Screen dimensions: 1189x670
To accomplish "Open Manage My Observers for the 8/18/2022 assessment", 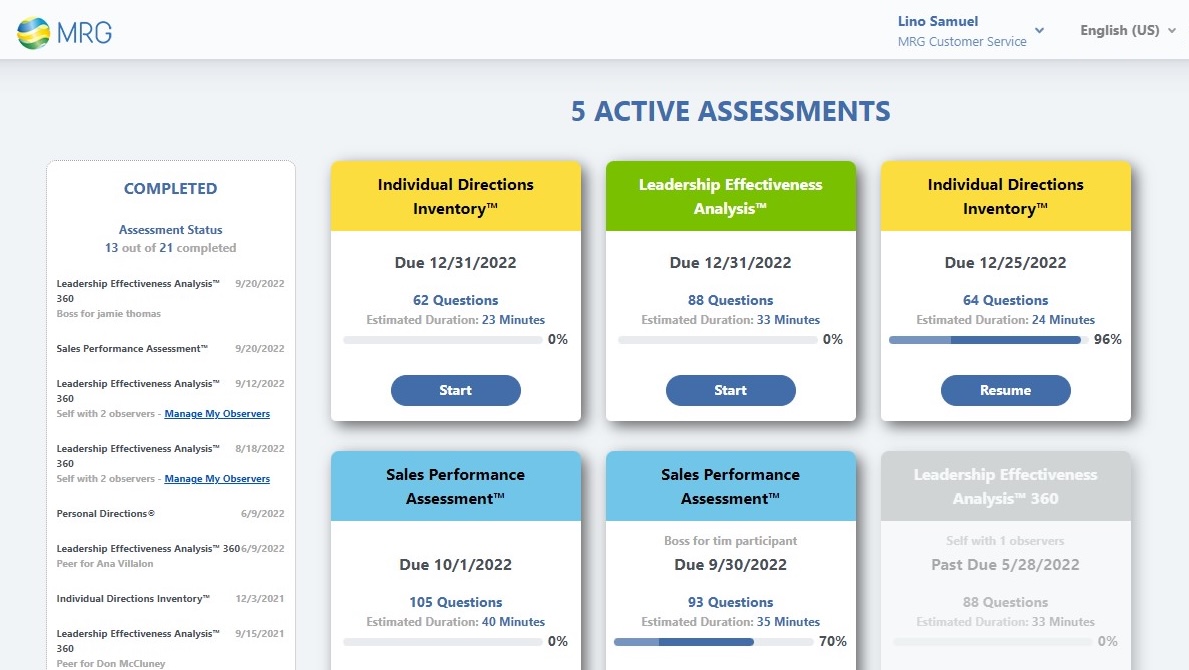I will point(217,478).
